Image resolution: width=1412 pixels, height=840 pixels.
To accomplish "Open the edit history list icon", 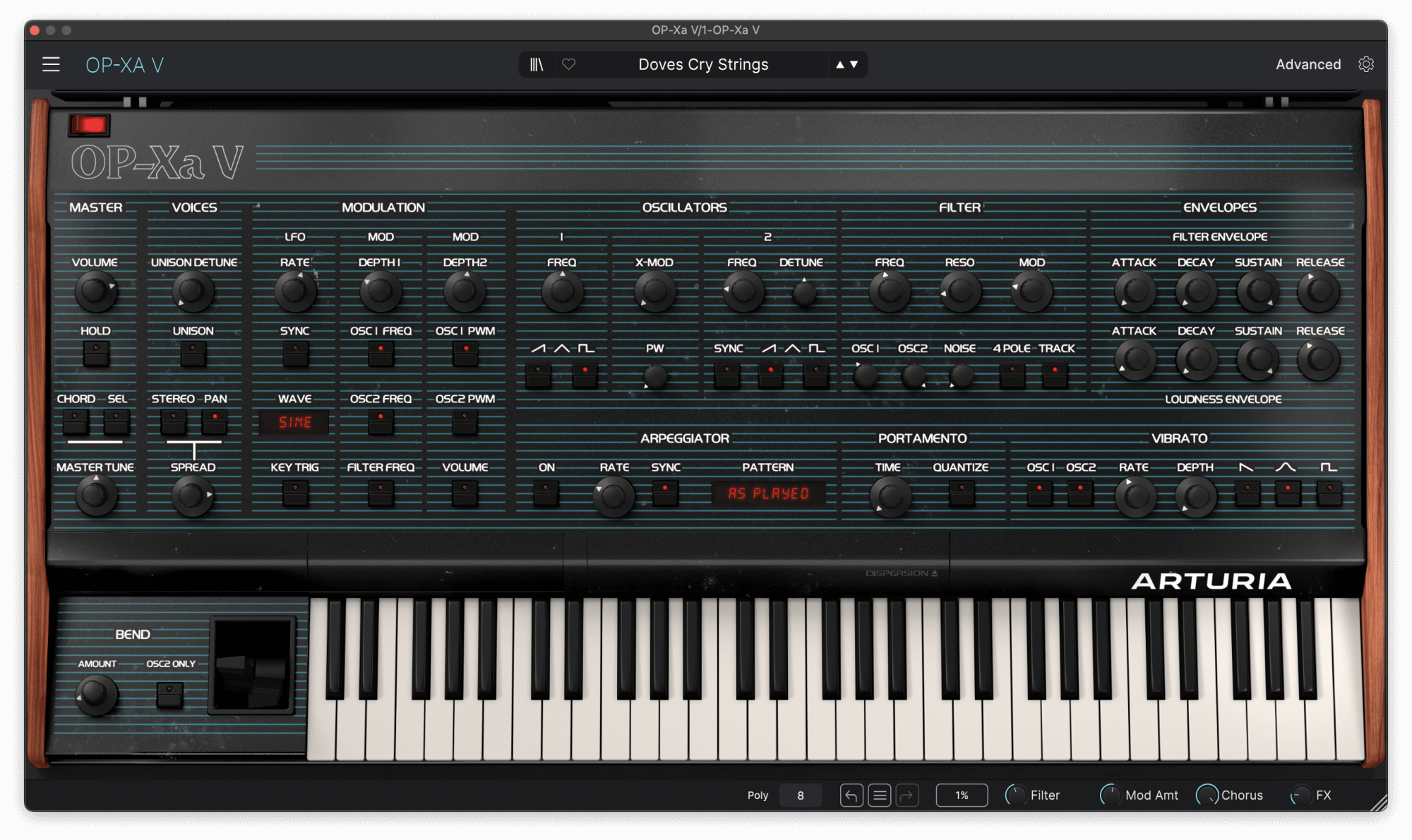I will pos(879,796).
